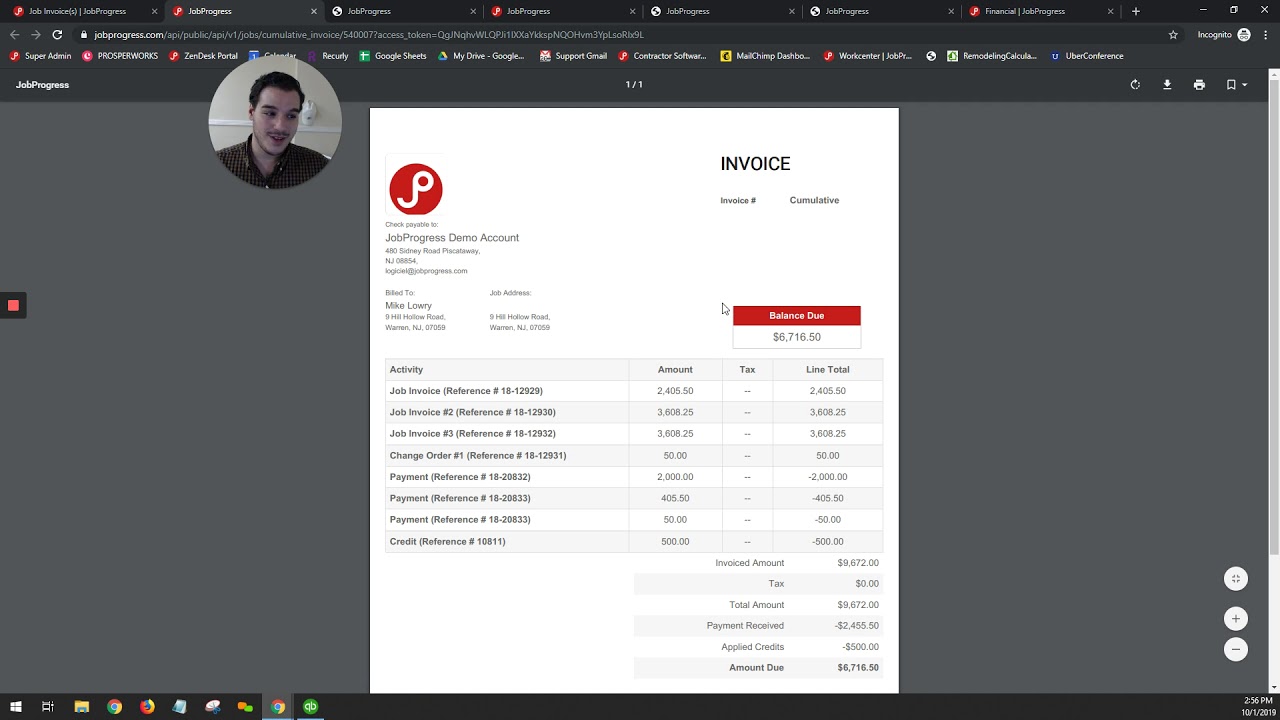Viewport: 1280px width, 720px height.
Task: Download the invoice PDF
Action: point(1167,85)
